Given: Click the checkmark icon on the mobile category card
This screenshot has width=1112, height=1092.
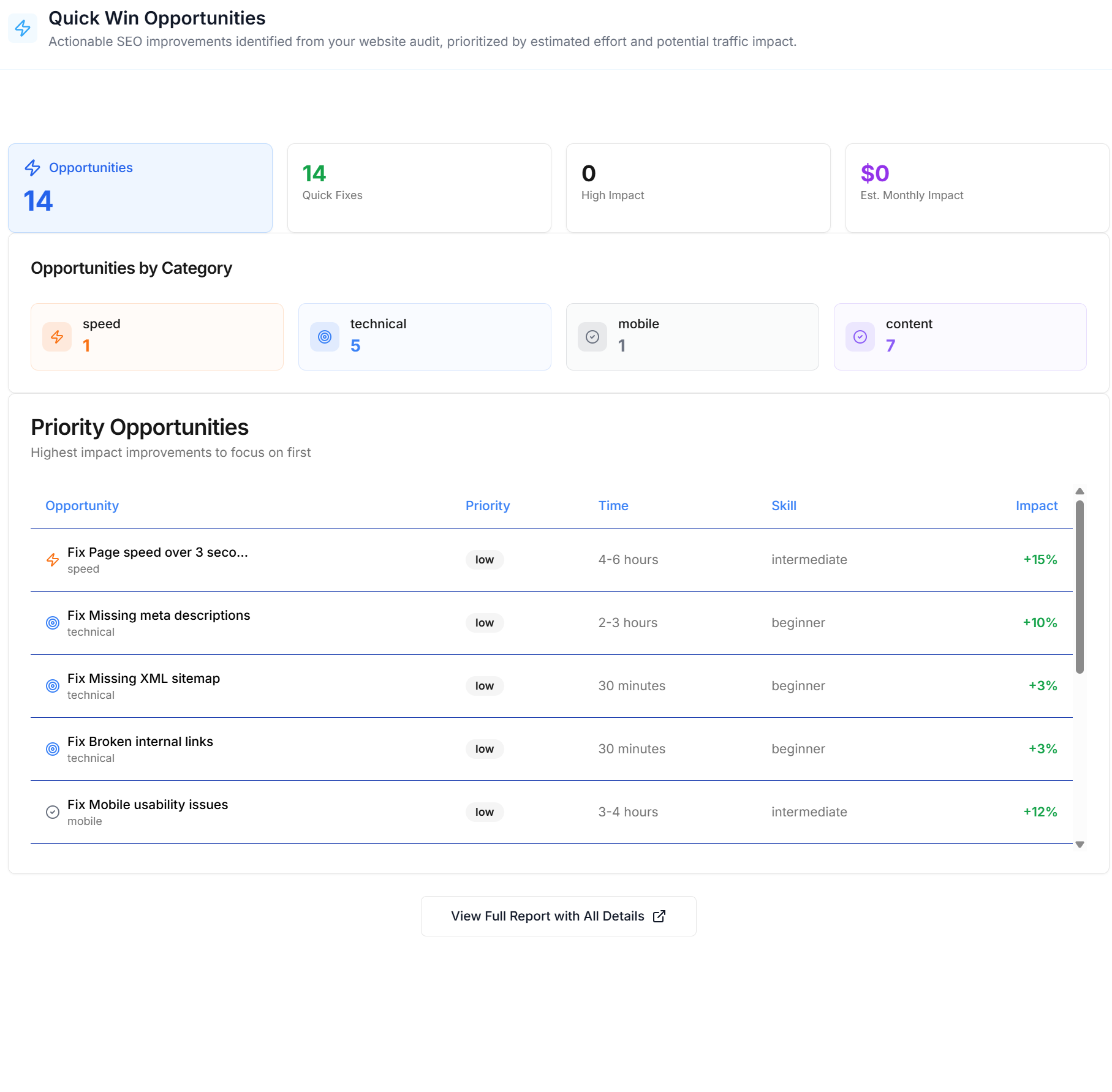Looking at the screenshot, I should [592, 336].
